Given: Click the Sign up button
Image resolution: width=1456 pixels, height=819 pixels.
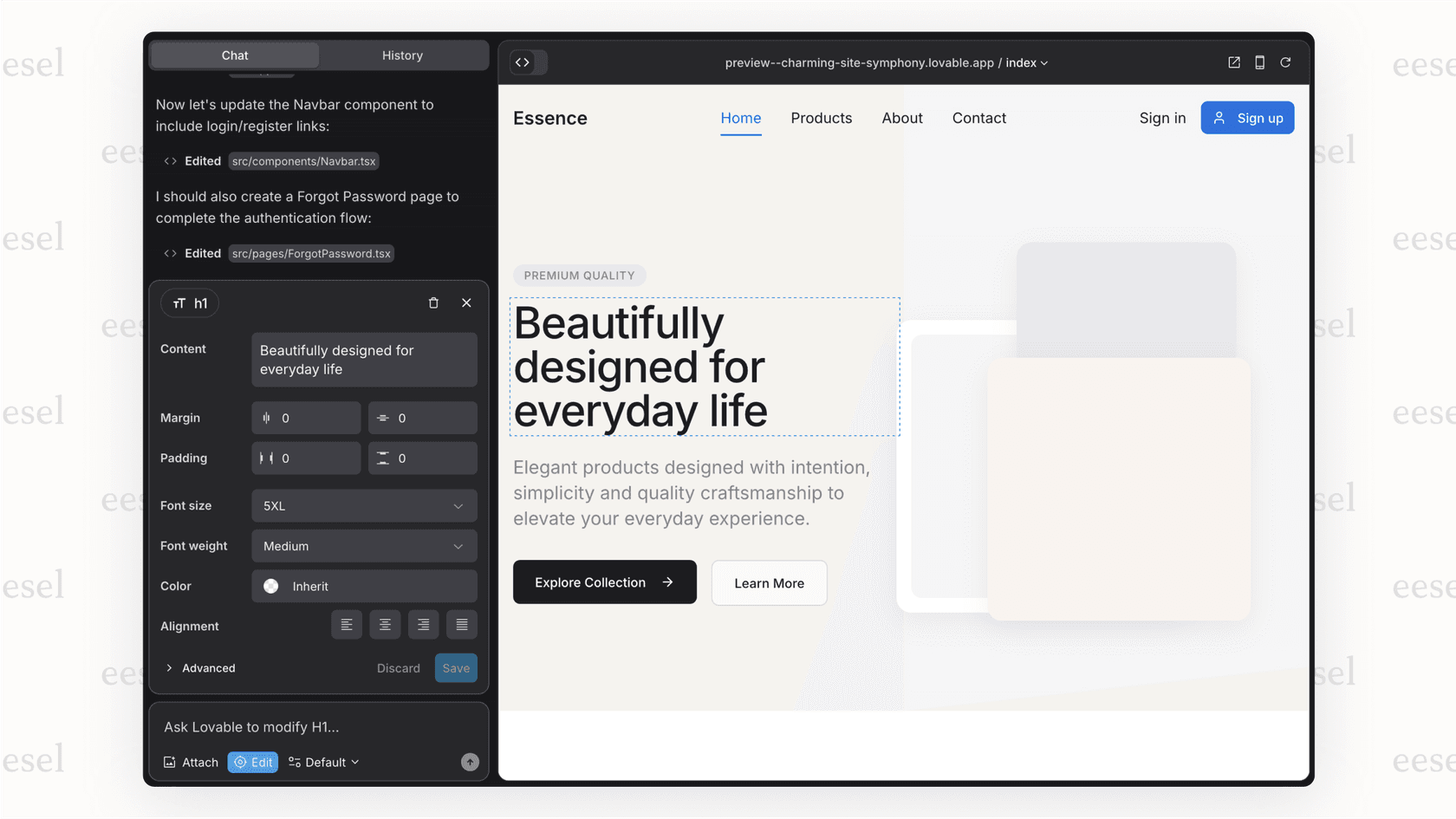Looking at the screenshot, I should tap(1247, 117).
